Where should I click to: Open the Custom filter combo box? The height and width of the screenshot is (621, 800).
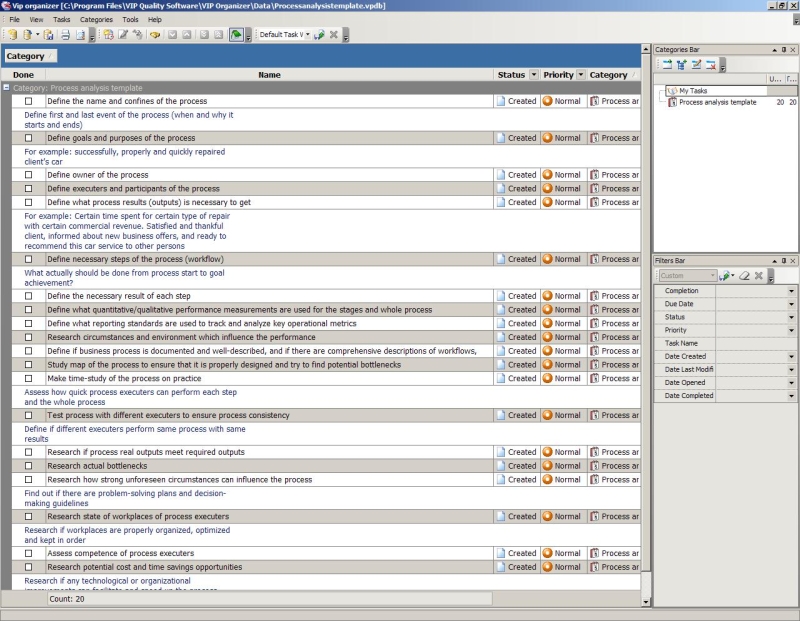pyautogui.click(x=687, y=276)
